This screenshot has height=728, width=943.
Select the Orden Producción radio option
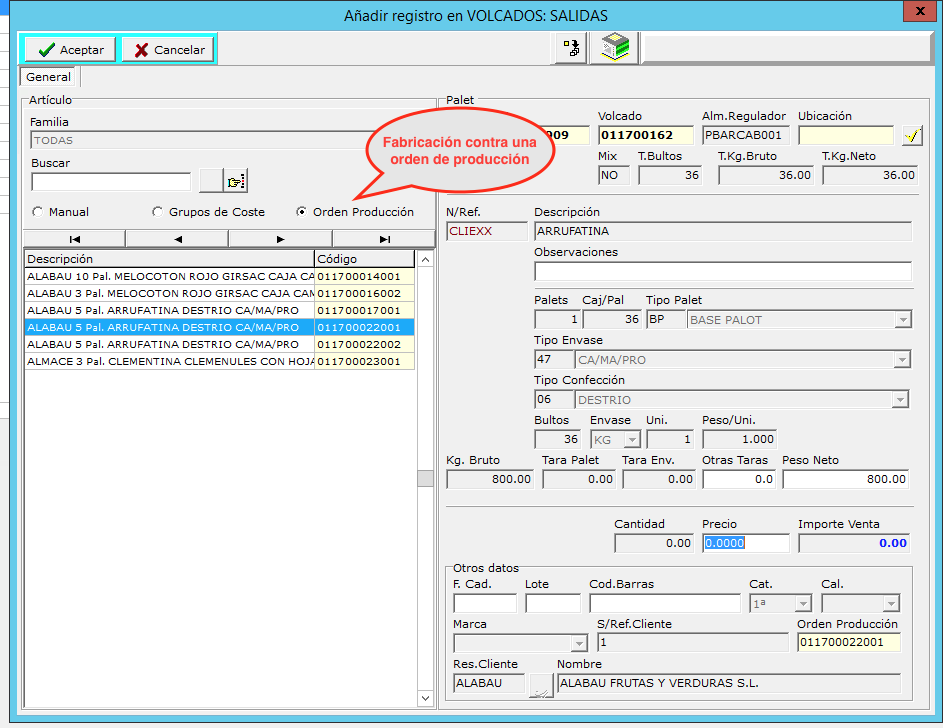point(302,212)
